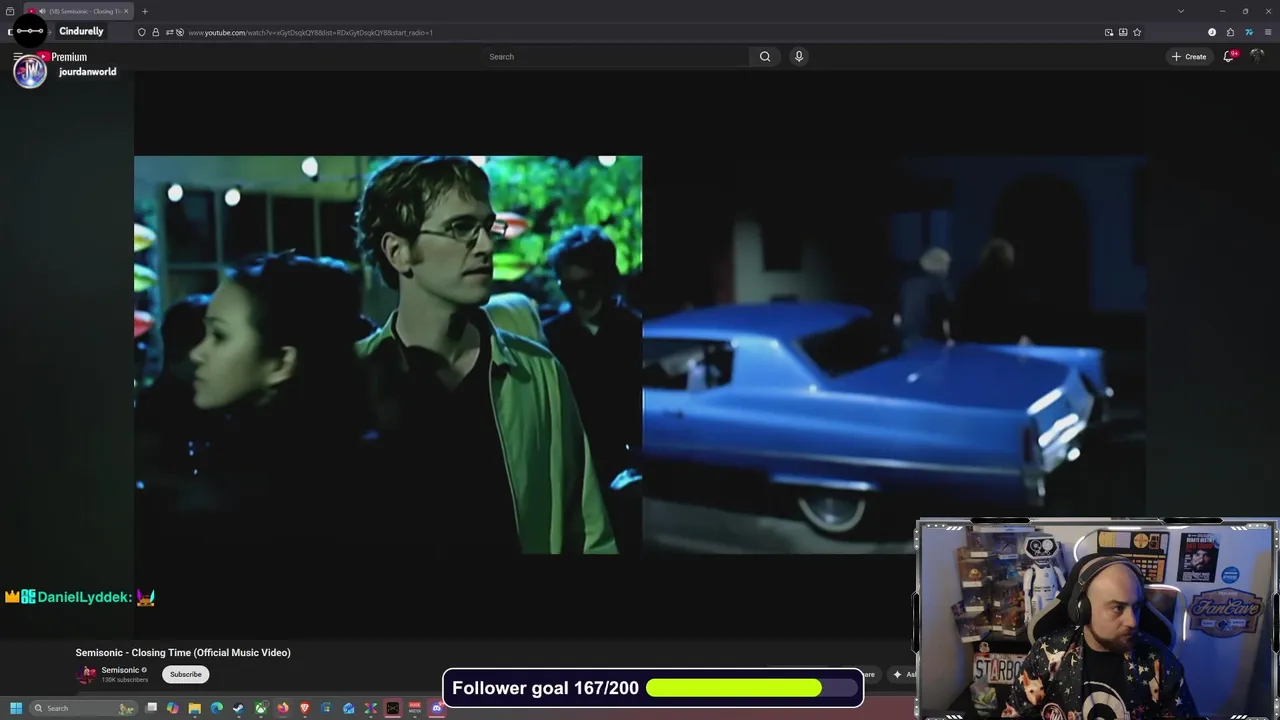The image size is (1280, 720).
Task: Launch Microsoft Edge from the taskbar
Action: [x=217, y=708]
